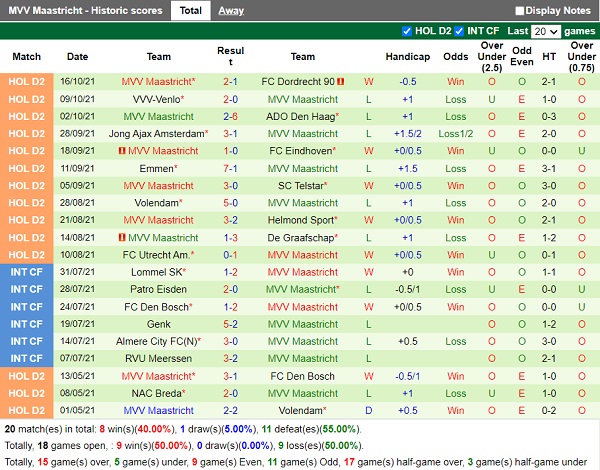Select the date 19/07/21
Image resolution: width=600 pixels, height=470 pixels.
tap(77, 324)
